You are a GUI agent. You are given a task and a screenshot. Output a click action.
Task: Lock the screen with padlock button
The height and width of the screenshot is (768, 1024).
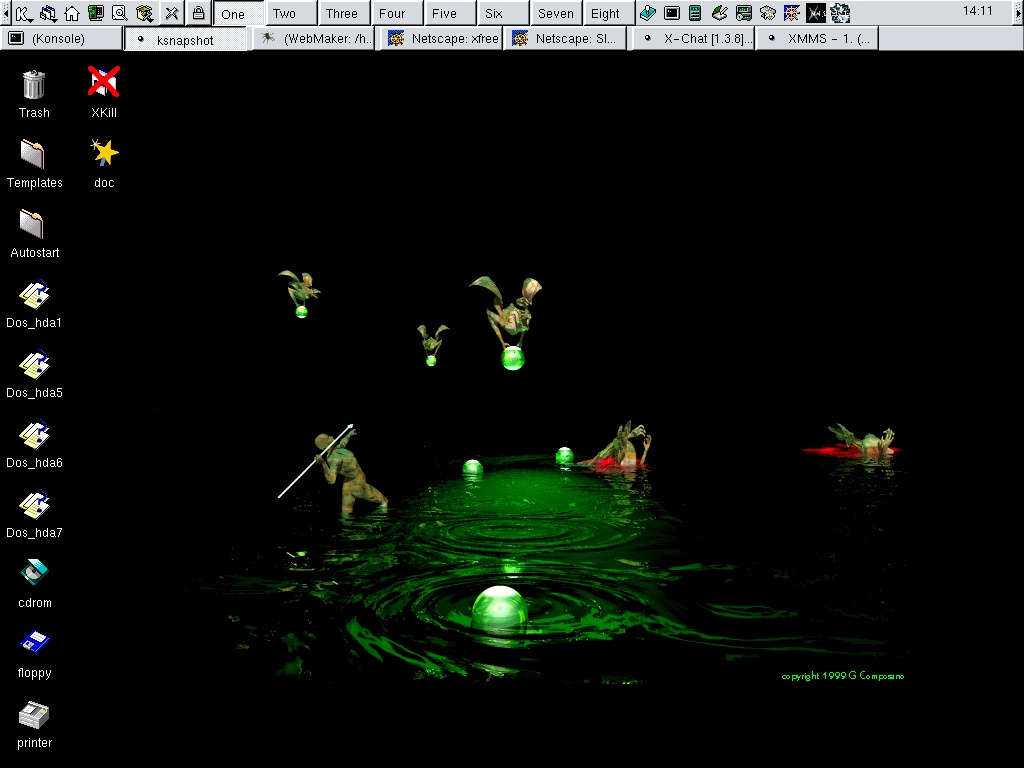coord(198,12)
